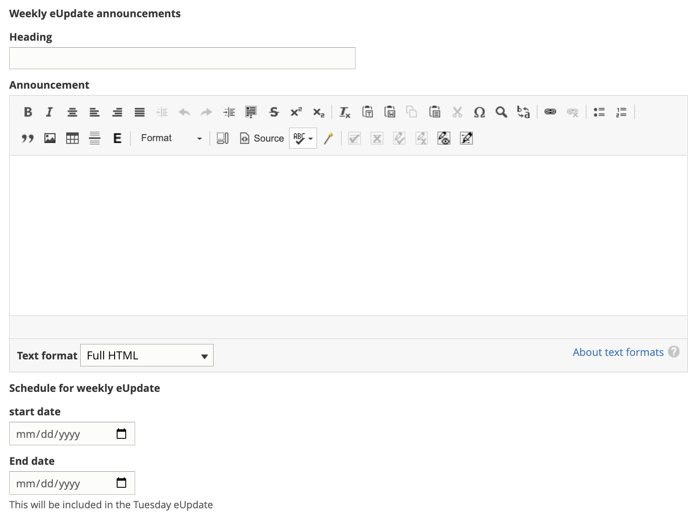Click the paste as plain text icon
This screenshot has height=514, width=700.
(x=367, y=112)
